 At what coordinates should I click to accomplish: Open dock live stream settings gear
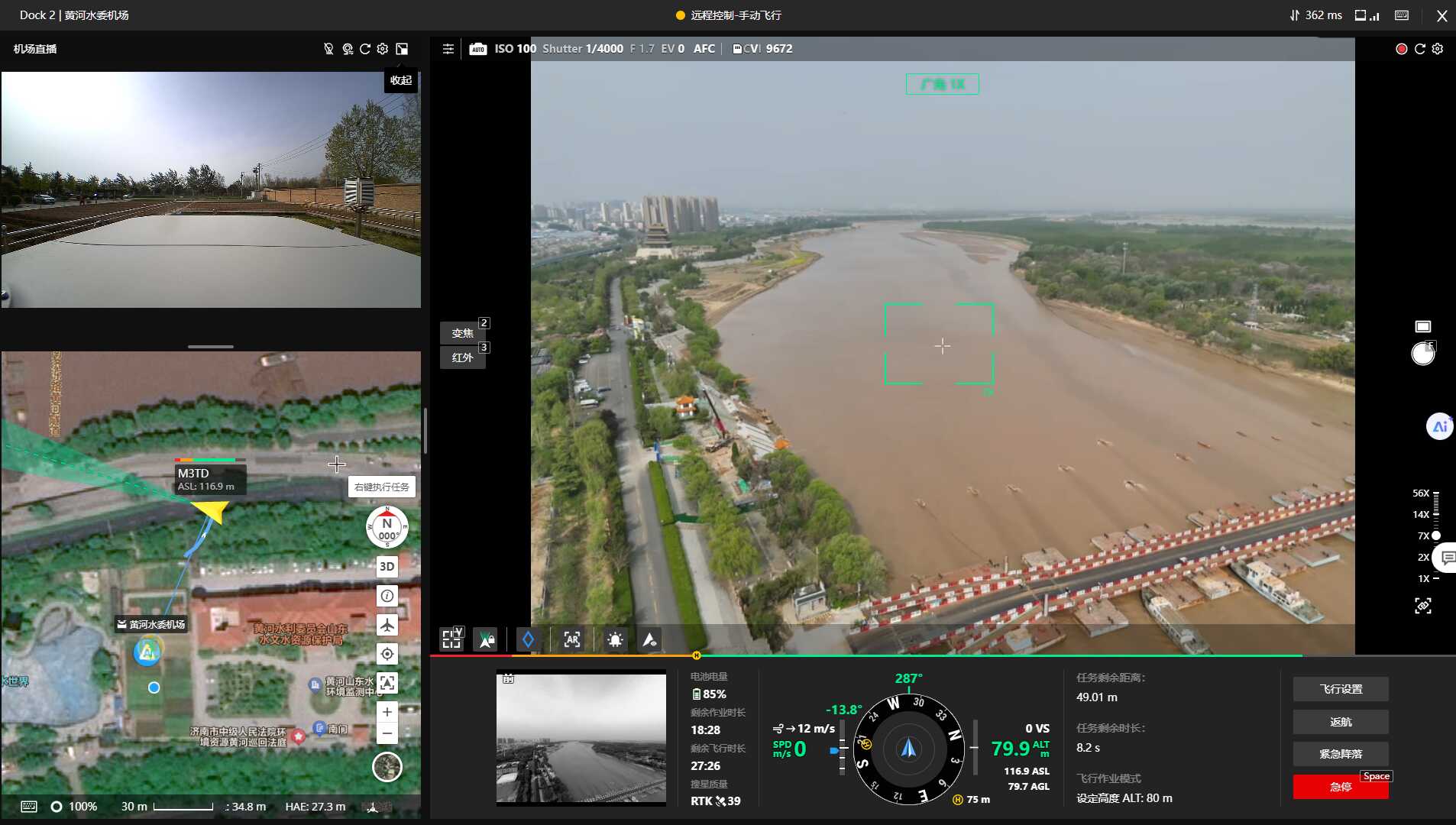pyautogui.click(x=383, y=49)
